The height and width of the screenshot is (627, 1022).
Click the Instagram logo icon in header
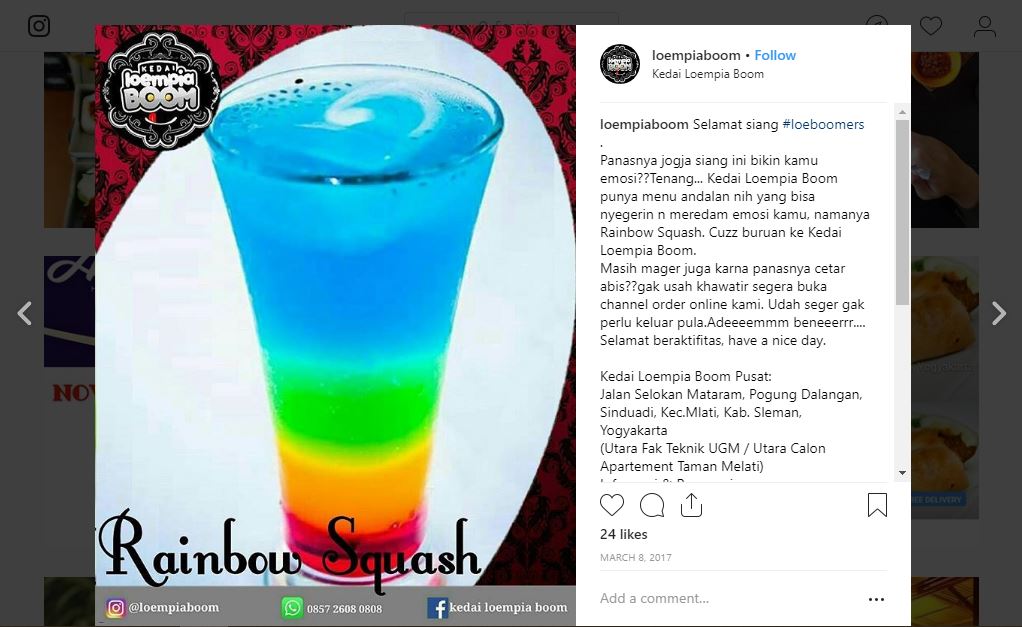(39, 26)
